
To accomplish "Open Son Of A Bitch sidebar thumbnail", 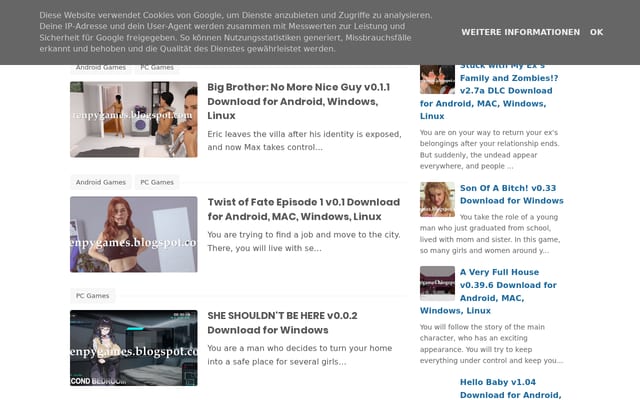I will coord(437,199).
